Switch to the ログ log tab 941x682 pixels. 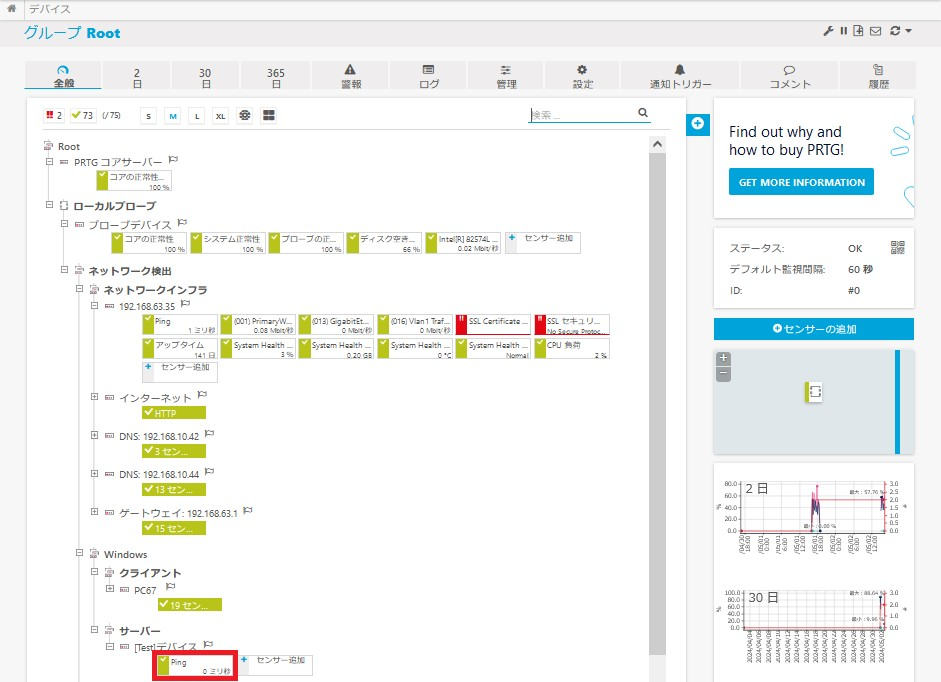tap(428, 76)
